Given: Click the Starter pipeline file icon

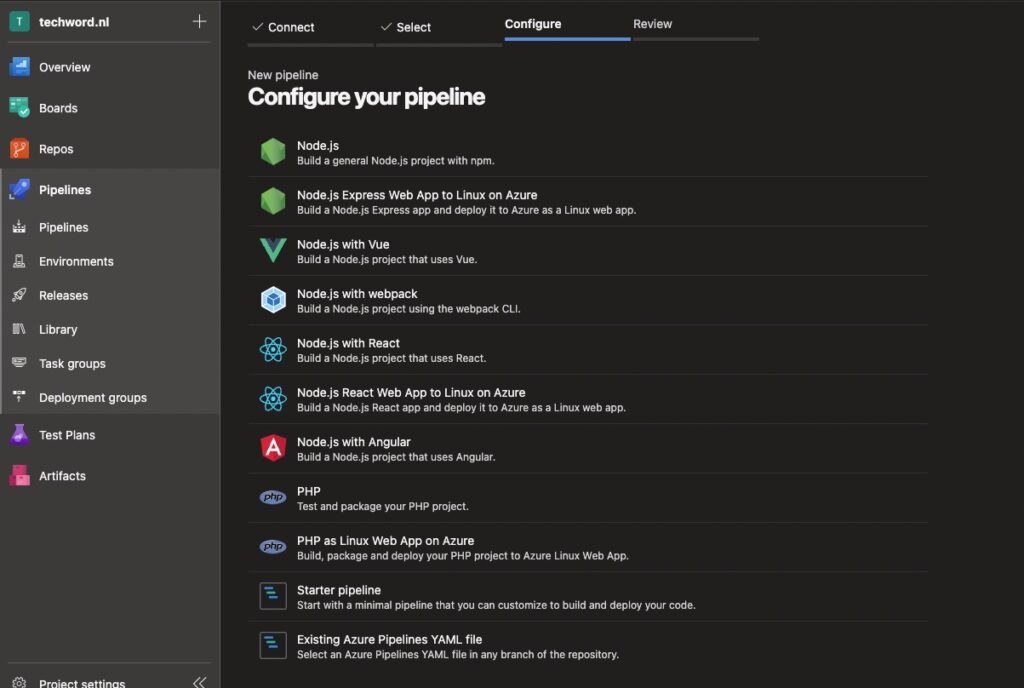Looking at the screenshot, I should (273, 596).
